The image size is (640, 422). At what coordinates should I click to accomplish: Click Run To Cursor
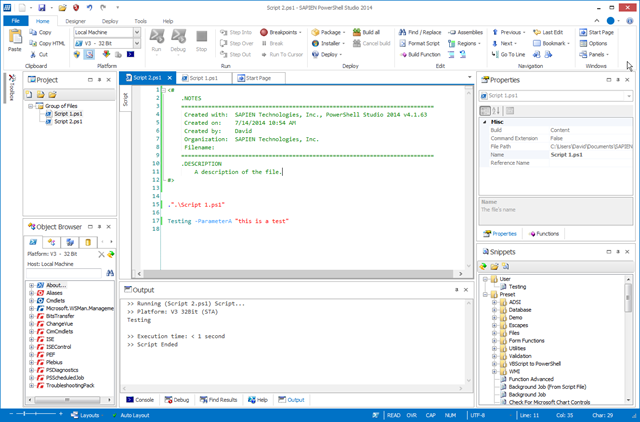[282, 54]
